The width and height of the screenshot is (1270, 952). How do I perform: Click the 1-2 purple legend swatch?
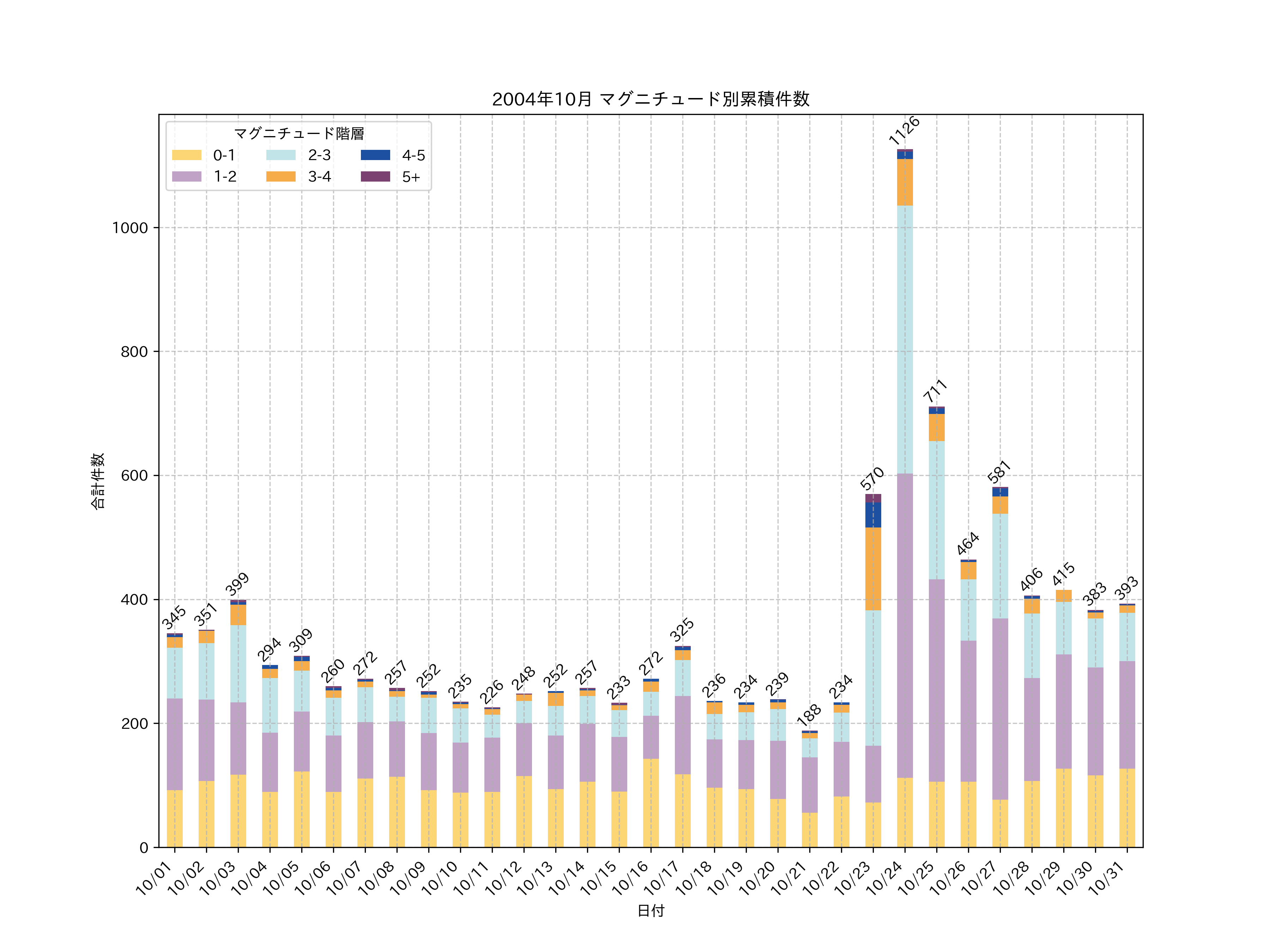[x=187, y=176]
